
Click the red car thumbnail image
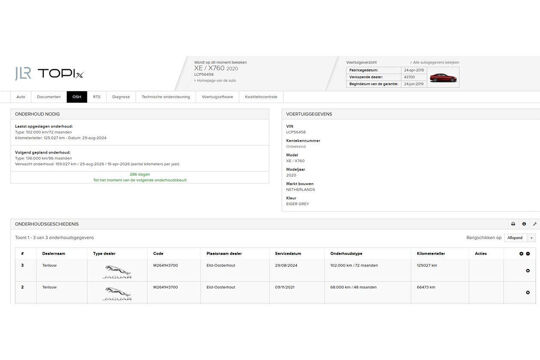tap(443, 78)
